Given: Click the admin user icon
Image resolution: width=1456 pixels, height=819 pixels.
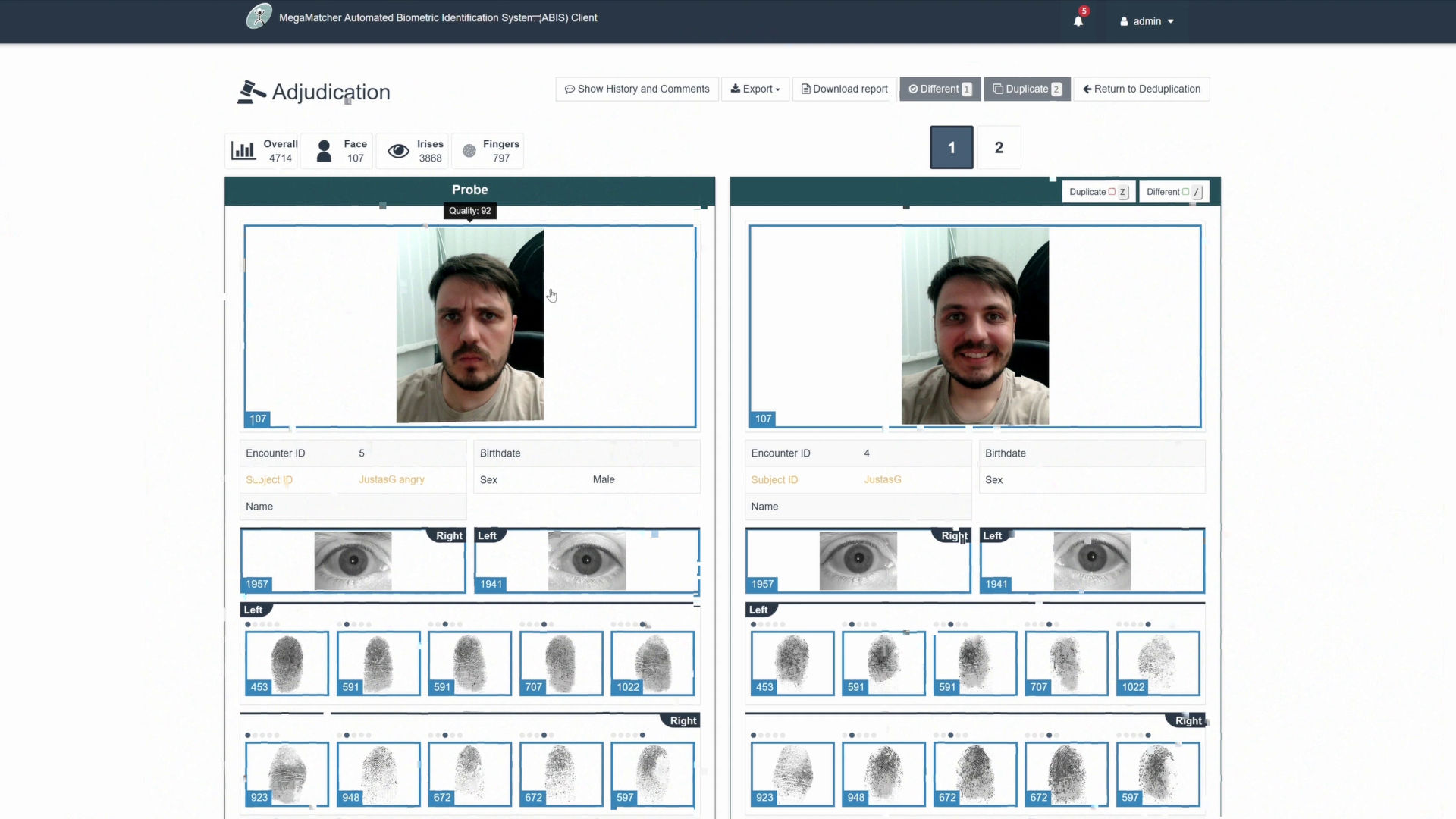Looking at the screenshot, I should pos(1124,21).
